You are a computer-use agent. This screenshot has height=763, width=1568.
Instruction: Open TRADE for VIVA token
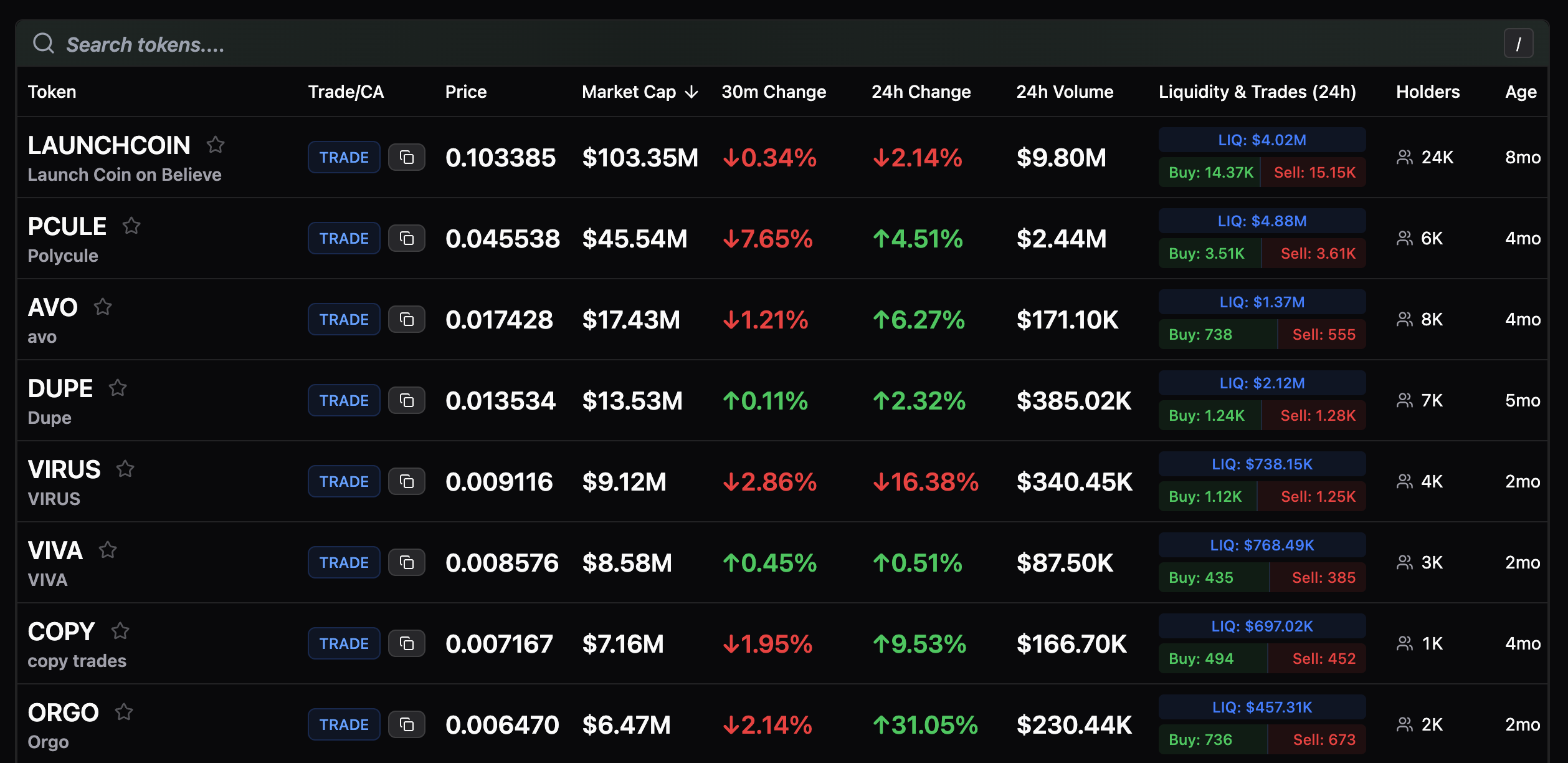pos(344,562)
